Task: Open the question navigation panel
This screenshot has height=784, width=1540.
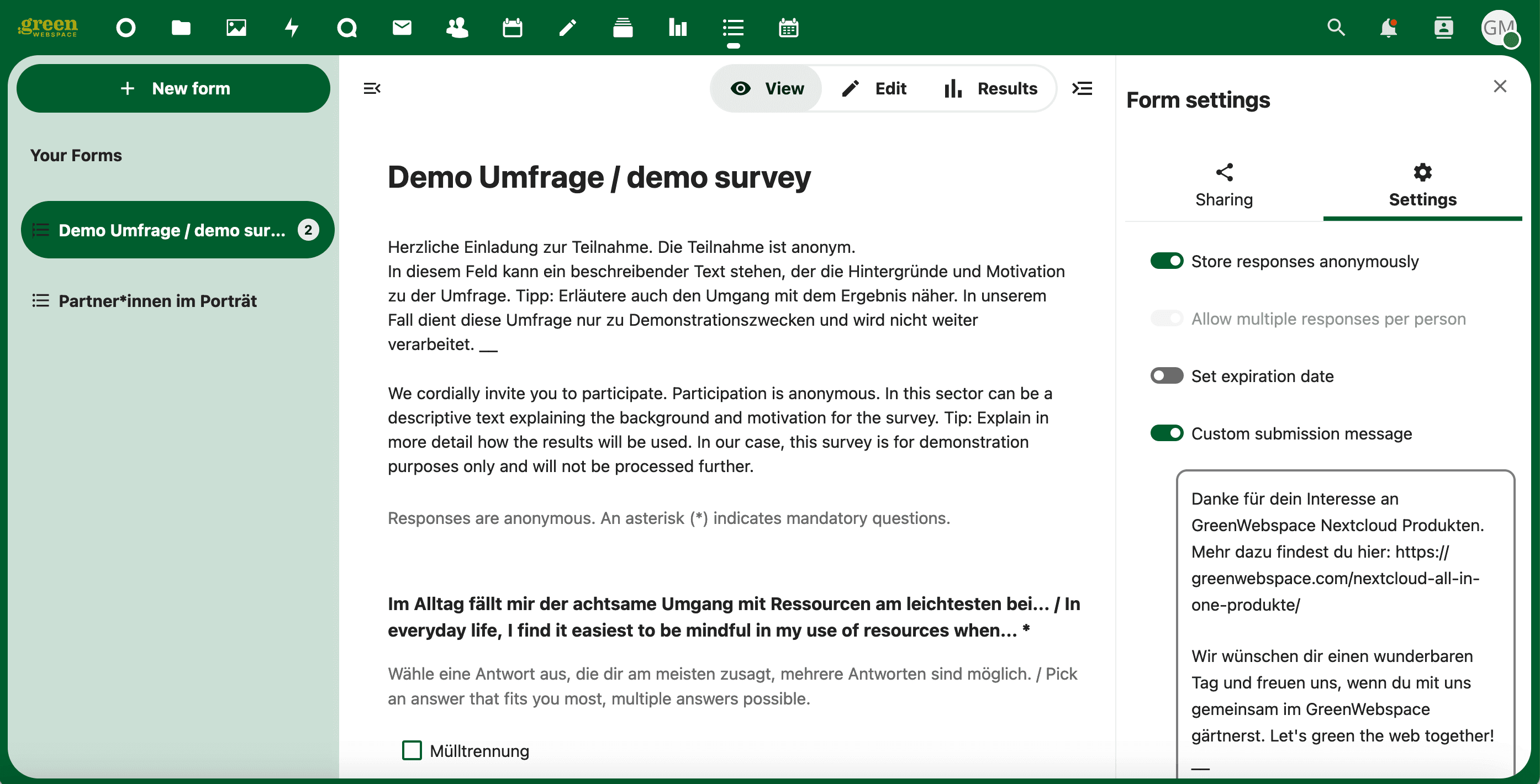Action: coord(1082,88)
